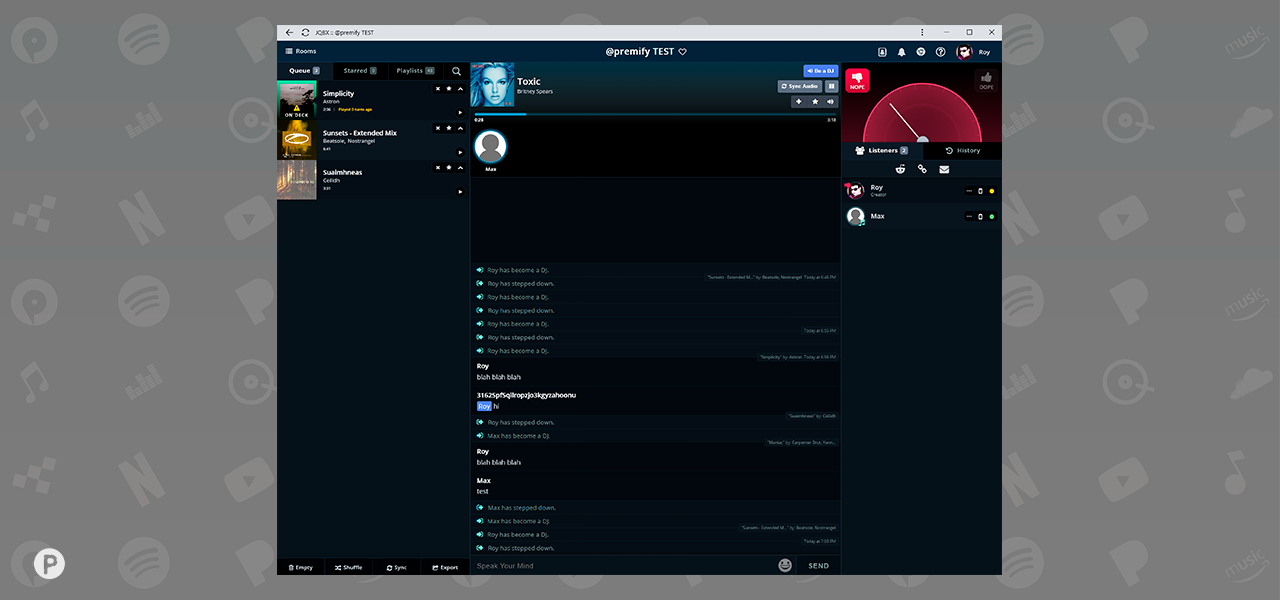Add Toxic to a playlist with plus
This screenshot has width=1280, height=600.
(x=798, y=101)
